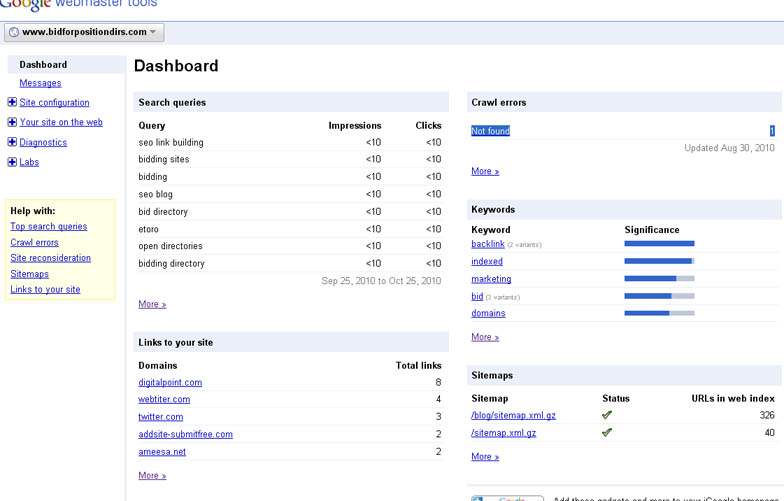
Task: Expand the Site configuration plus icon
Action: coord(12,102)
